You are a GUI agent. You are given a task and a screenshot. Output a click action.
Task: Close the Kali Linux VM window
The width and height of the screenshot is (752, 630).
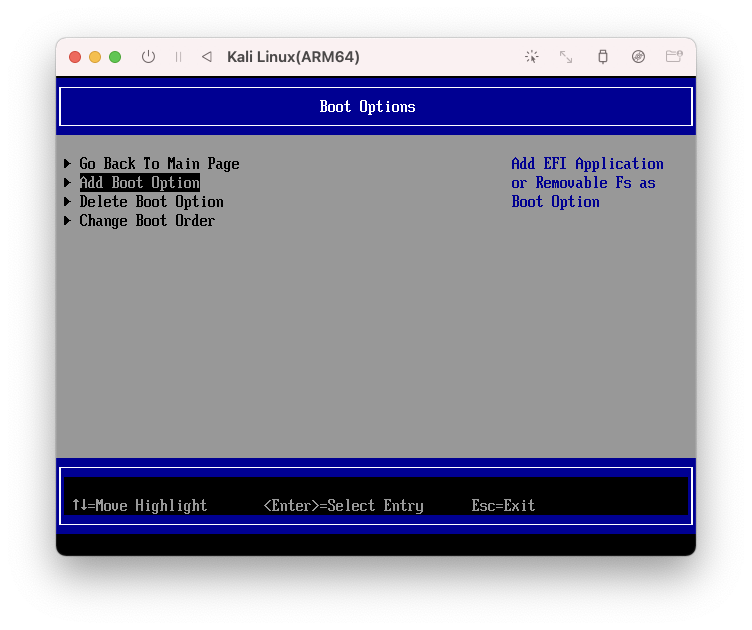pyautogui.click(x=75, y=57)
